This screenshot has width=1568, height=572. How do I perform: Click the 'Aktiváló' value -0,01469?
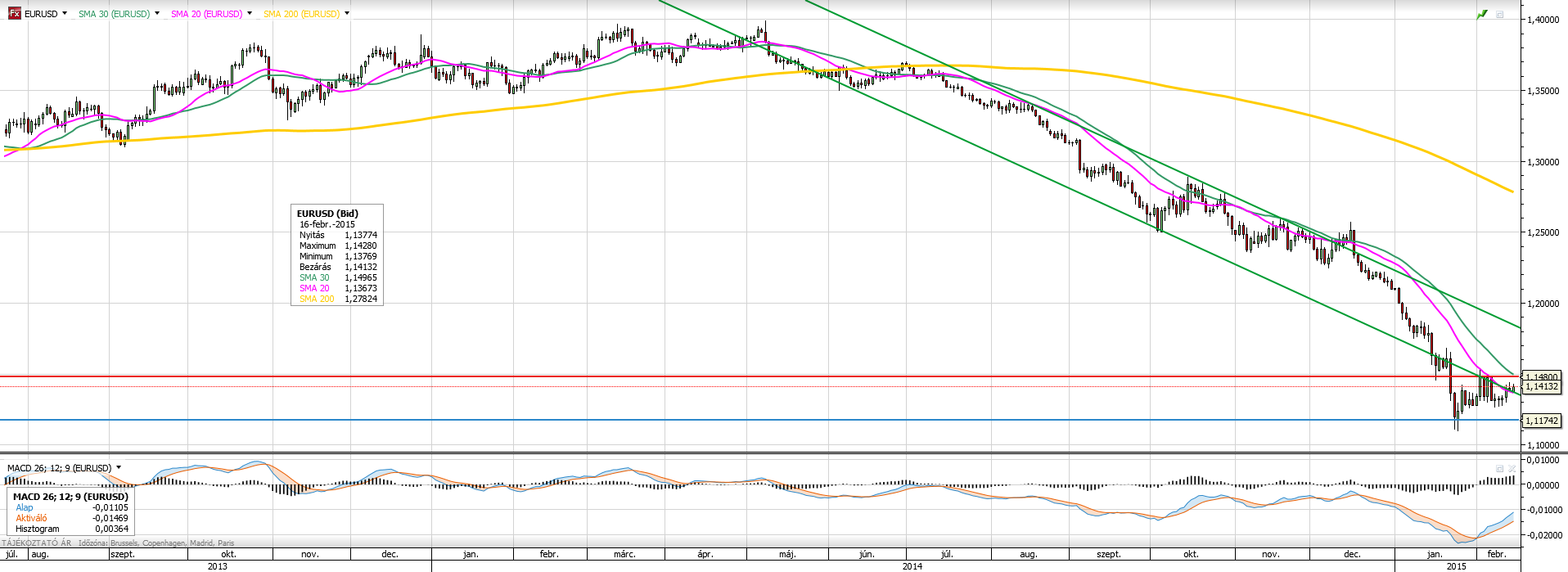(110, 518)
